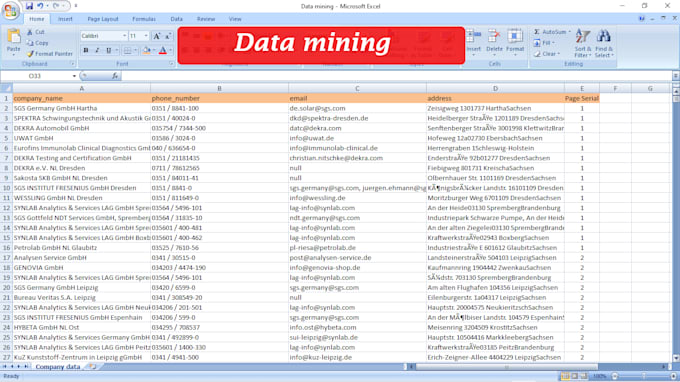The width and height of the screenshot is (680, 382).
Task: Select cell with de.solar@sgs.com
Action: tap(357, 108)
